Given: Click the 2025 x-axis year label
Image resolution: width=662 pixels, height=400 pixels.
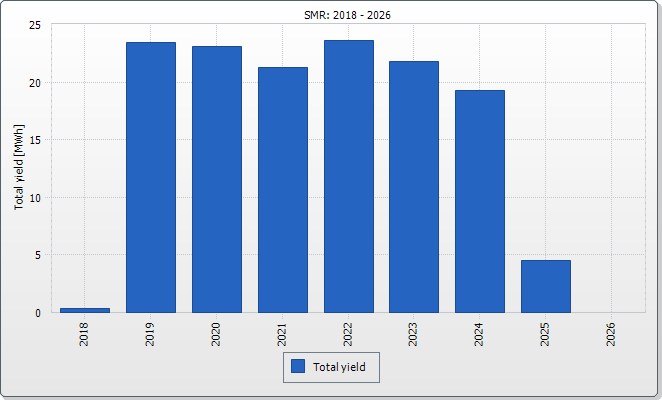Looking at the screenshot, I should click(546, 333).
